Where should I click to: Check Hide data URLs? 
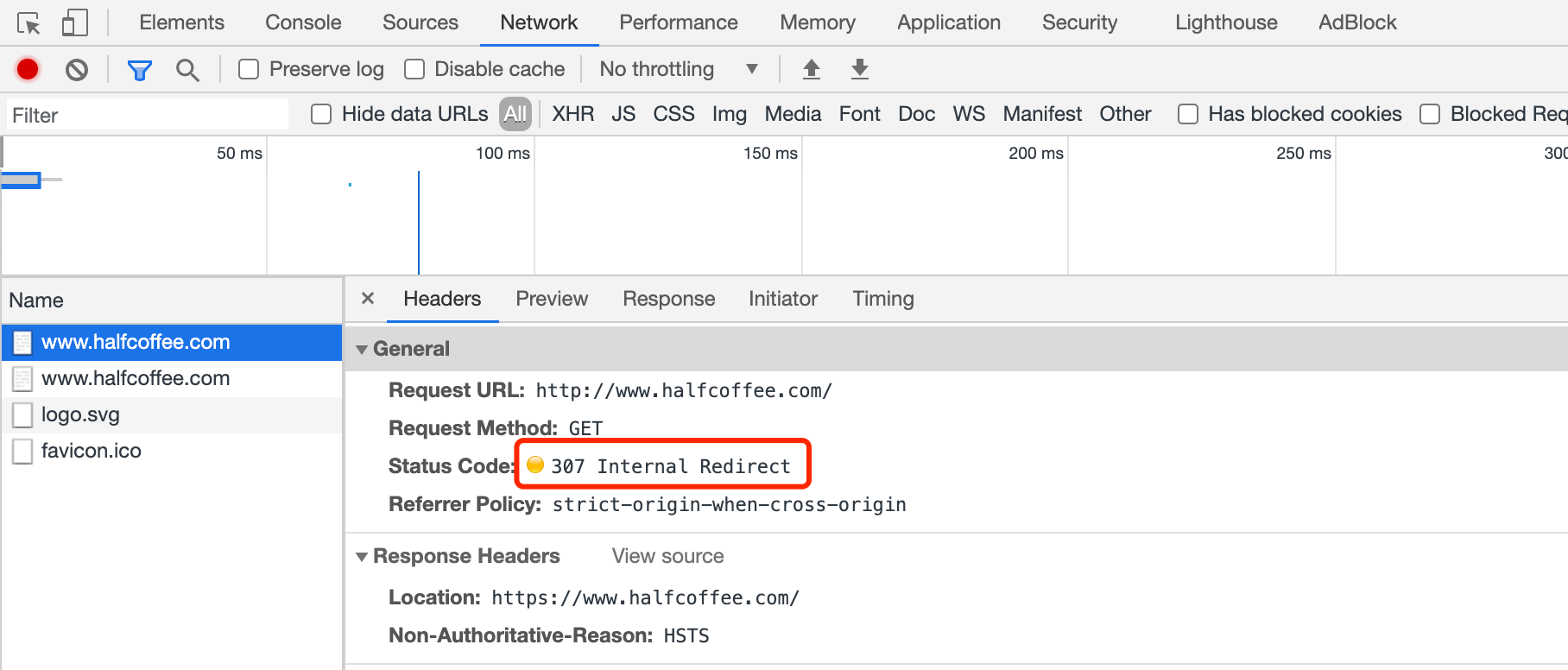click(x=321, y=114)
